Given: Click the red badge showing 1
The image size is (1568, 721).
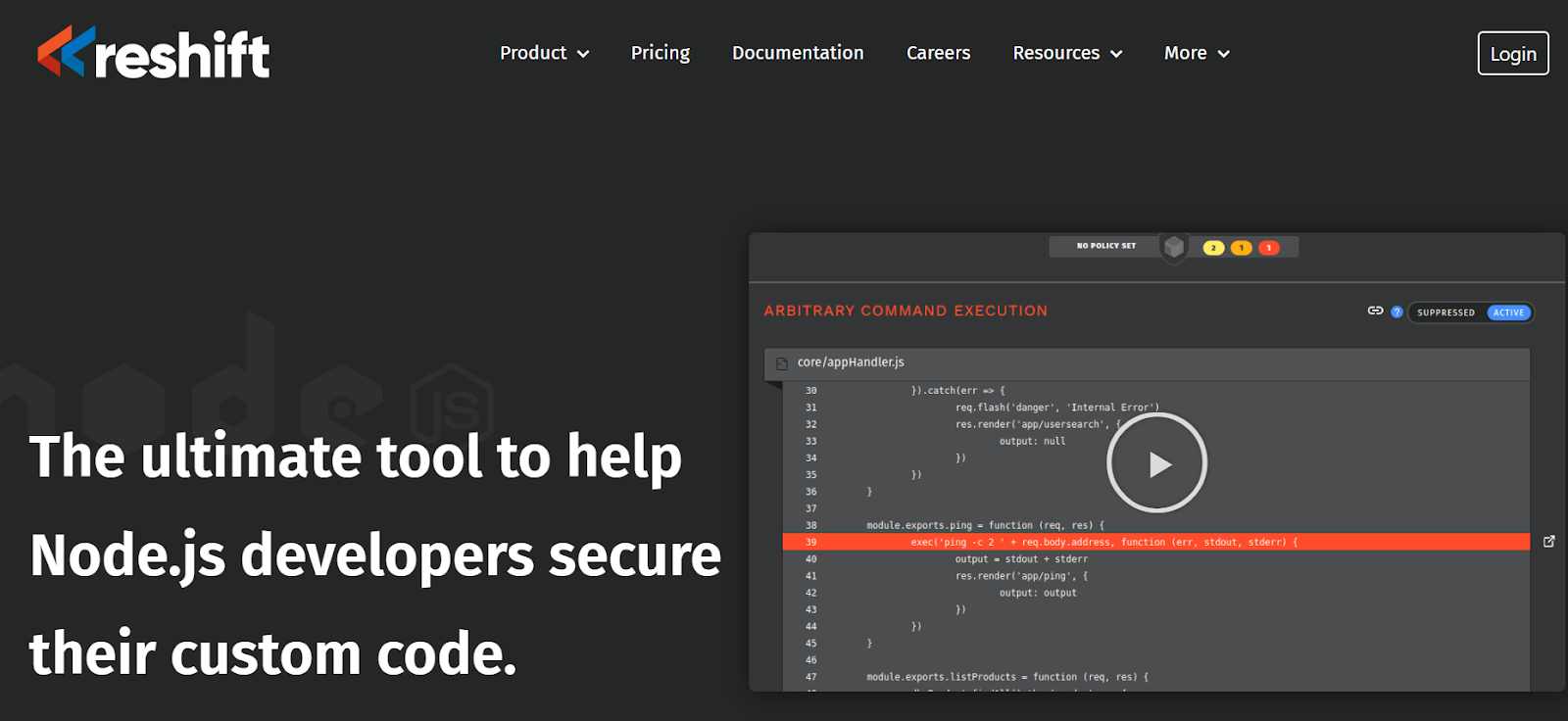Looking at the screenshot, I should point(1268,248).
